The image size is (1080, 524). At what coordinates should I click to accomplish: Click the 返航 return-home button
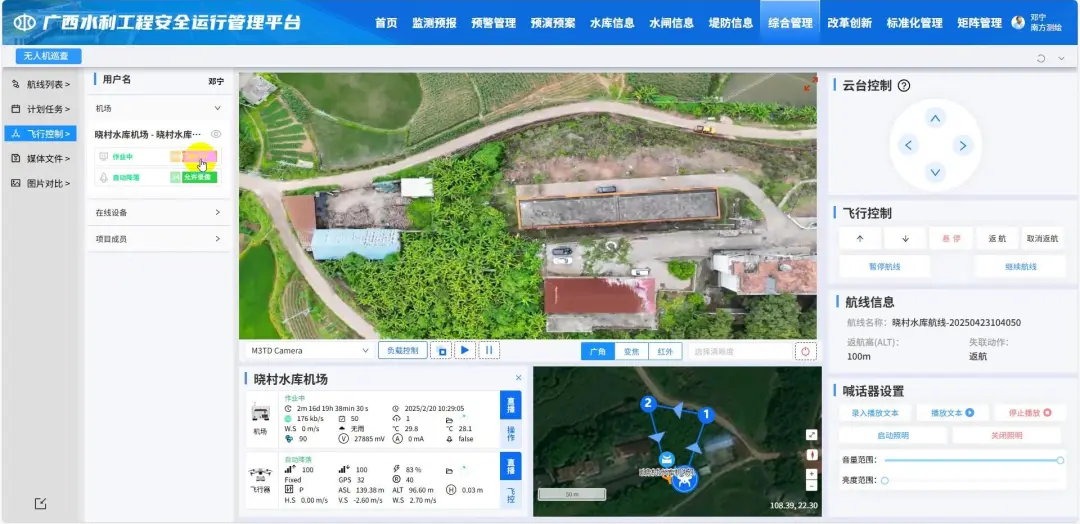click(x=997, y=239)
